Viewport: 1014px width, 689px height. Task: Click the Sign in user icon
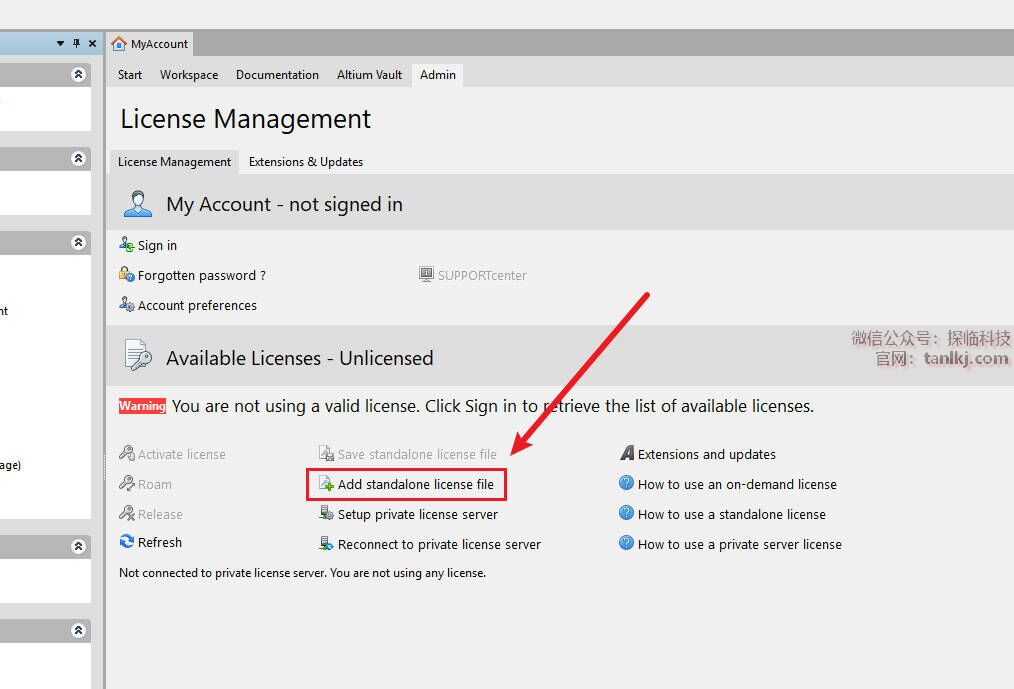click(x=127, y=245)
